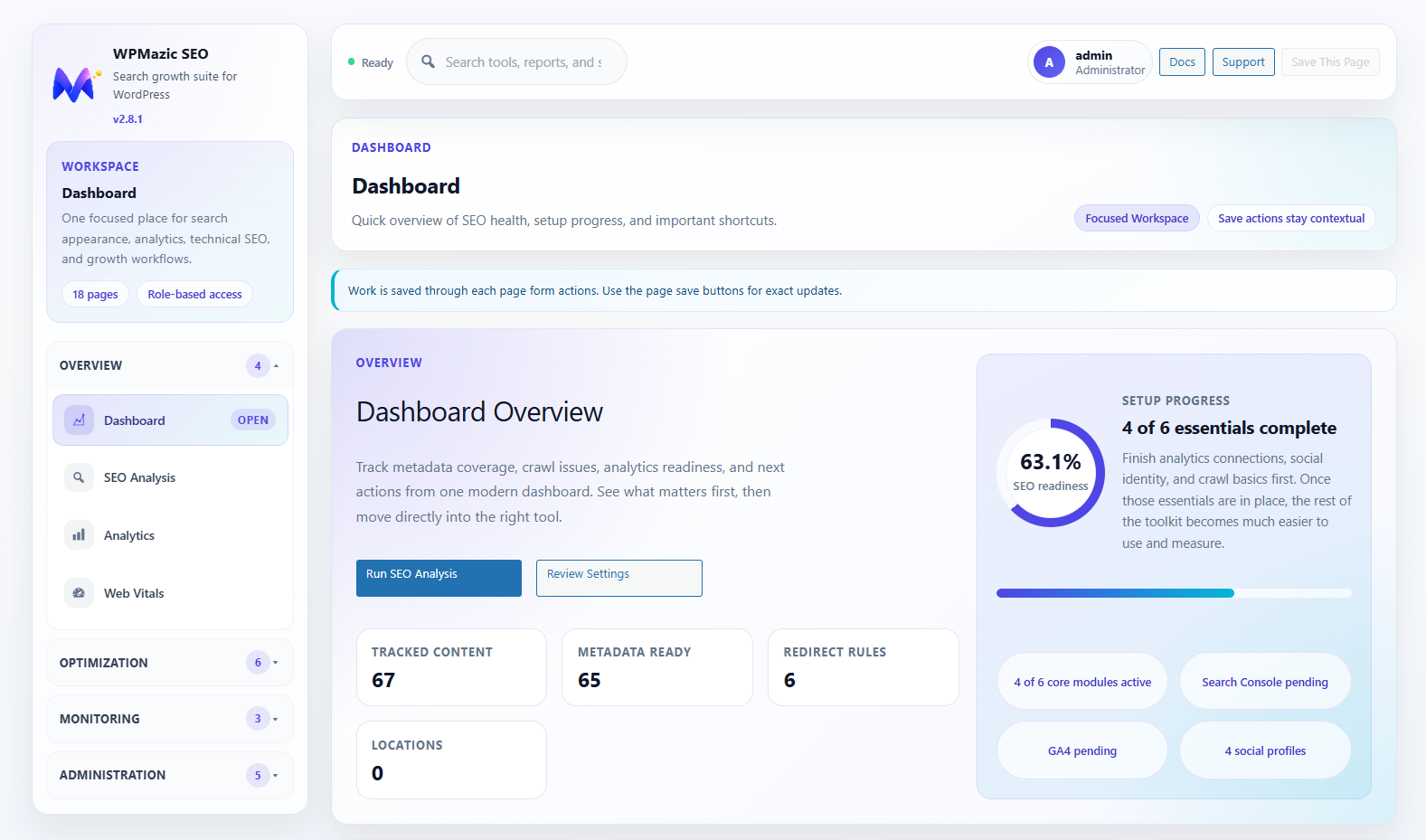Open the Dashboard menu item
1426x840 pixels.
pos(170,420)
